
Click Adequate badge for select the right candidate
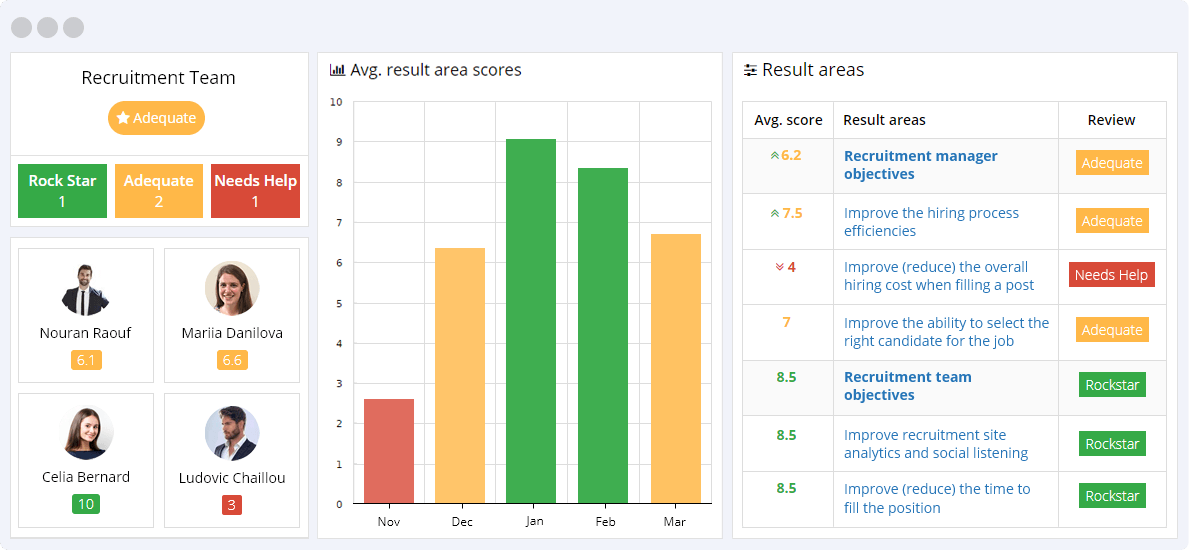pos(1112,329)
